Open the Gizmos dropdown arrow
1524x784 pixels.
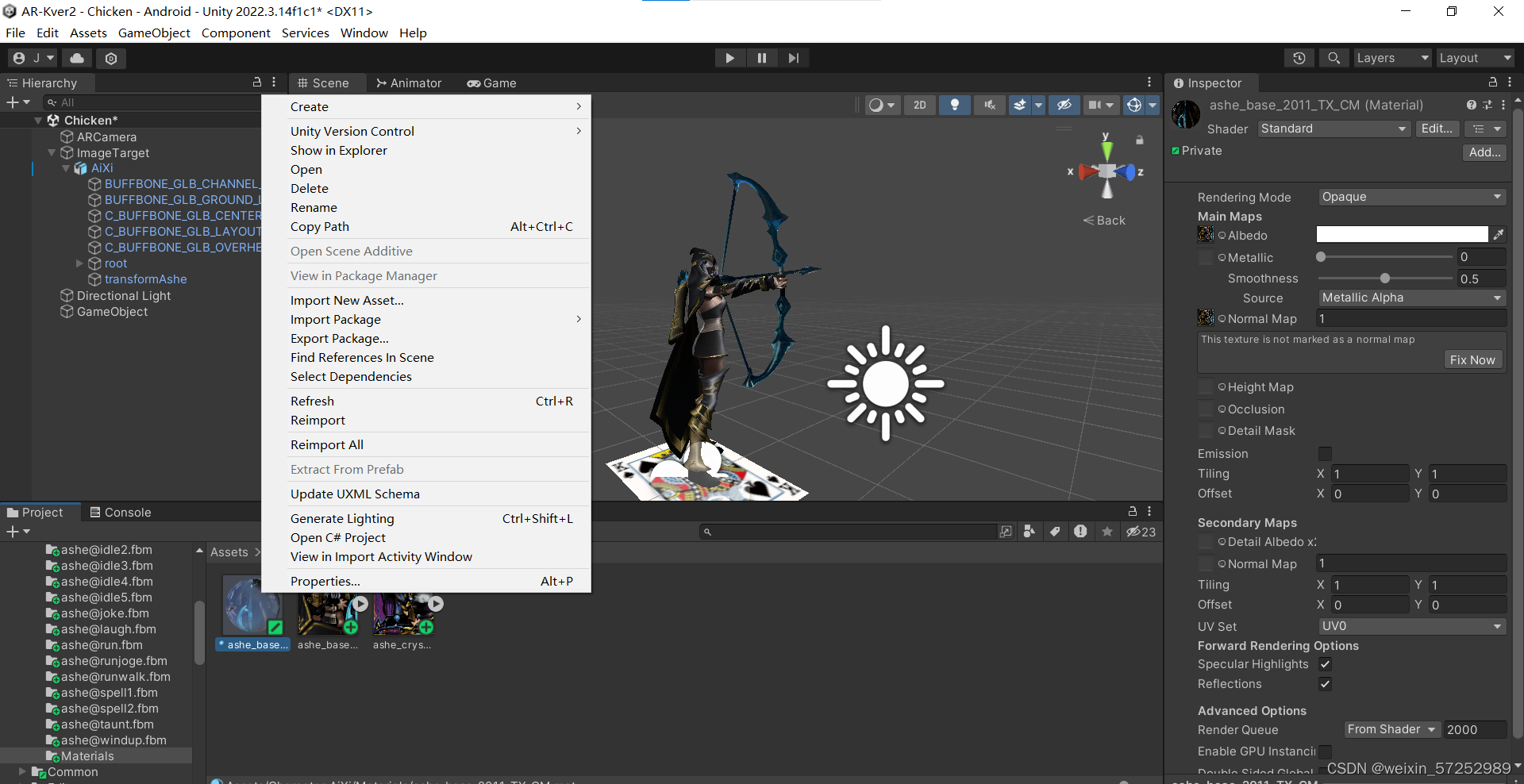pos(1153,105)
